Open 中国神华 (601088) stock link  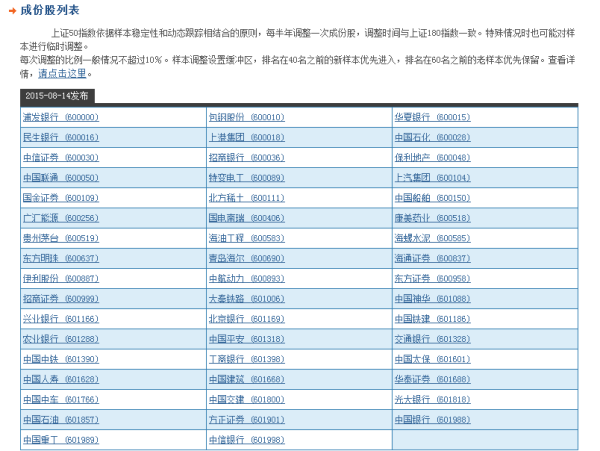tap(432, 299)
